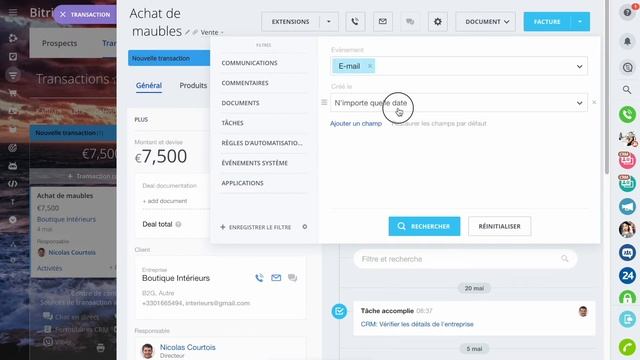
Task: Switch to the Produits tab
Action: [x=193, y=85]
